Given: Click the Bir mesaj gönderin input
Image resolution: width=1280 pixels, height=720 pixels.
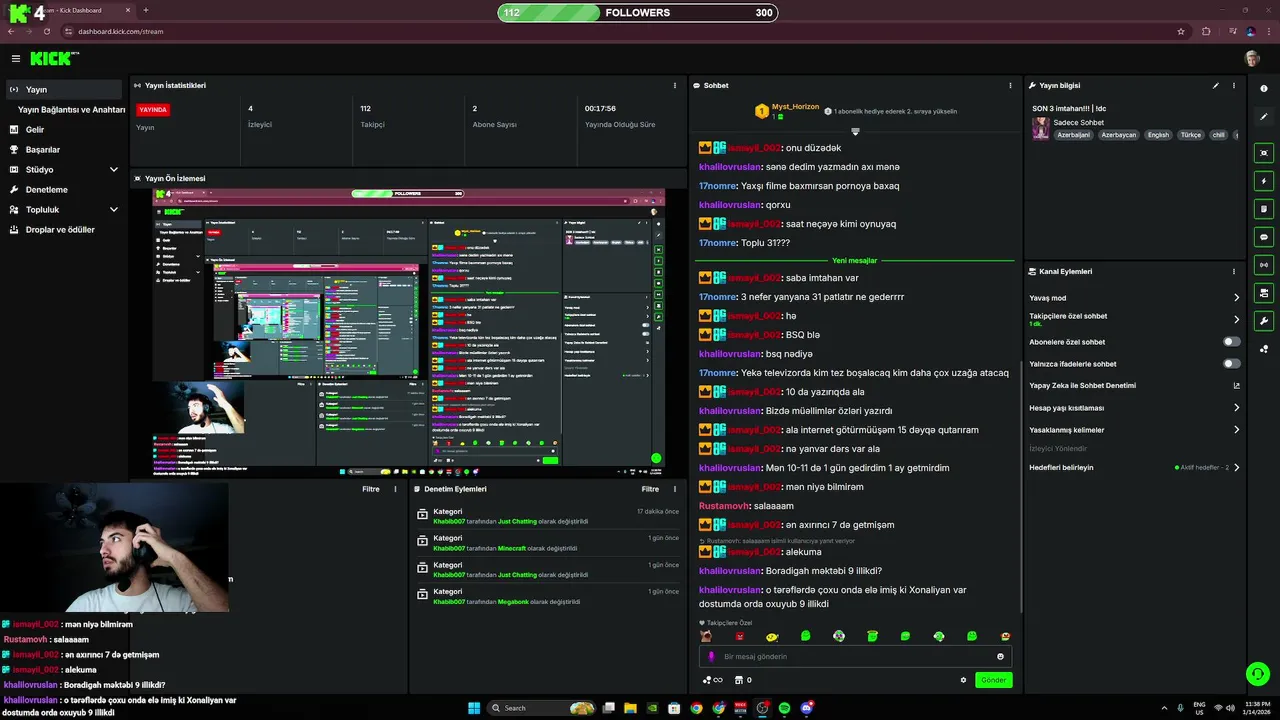Looking at the screenshot, I should [855, 657].
